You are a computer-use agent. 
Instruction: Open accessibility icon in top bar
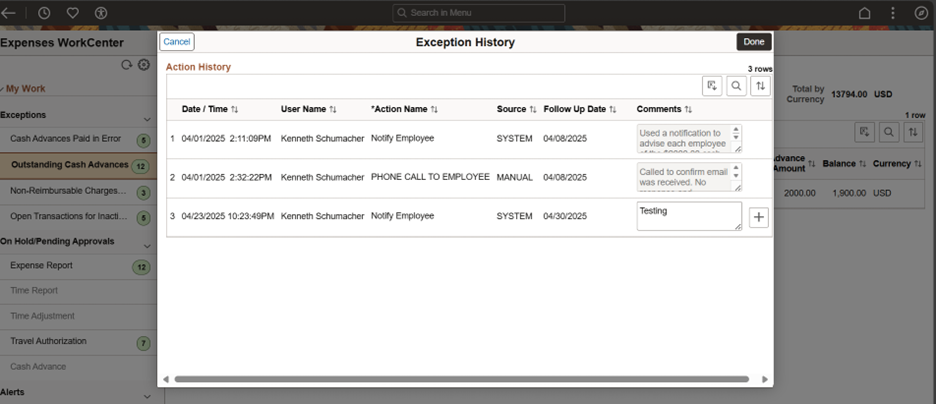point(101,13)
